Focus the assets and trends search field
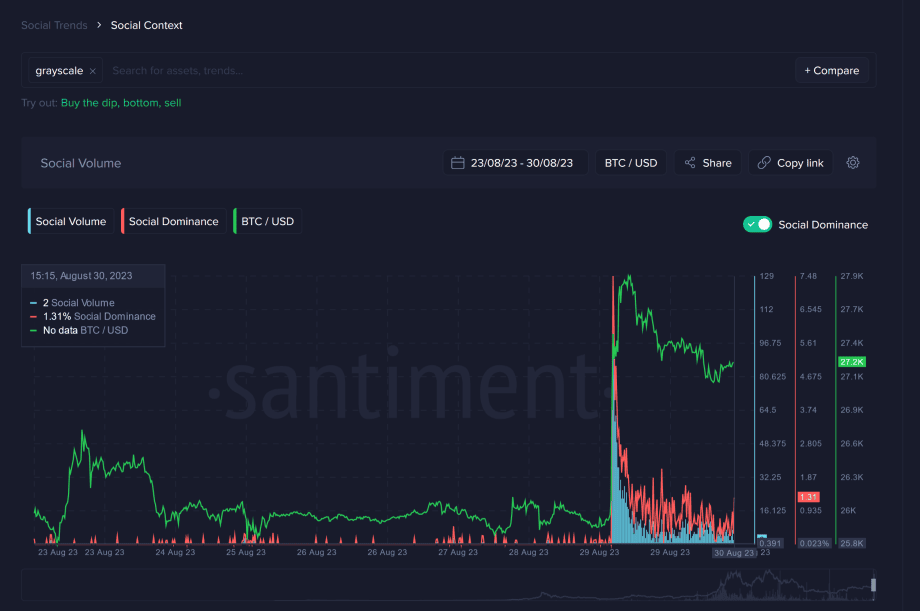This screenshot has height=611, width=920. click(x=449, y=70)
